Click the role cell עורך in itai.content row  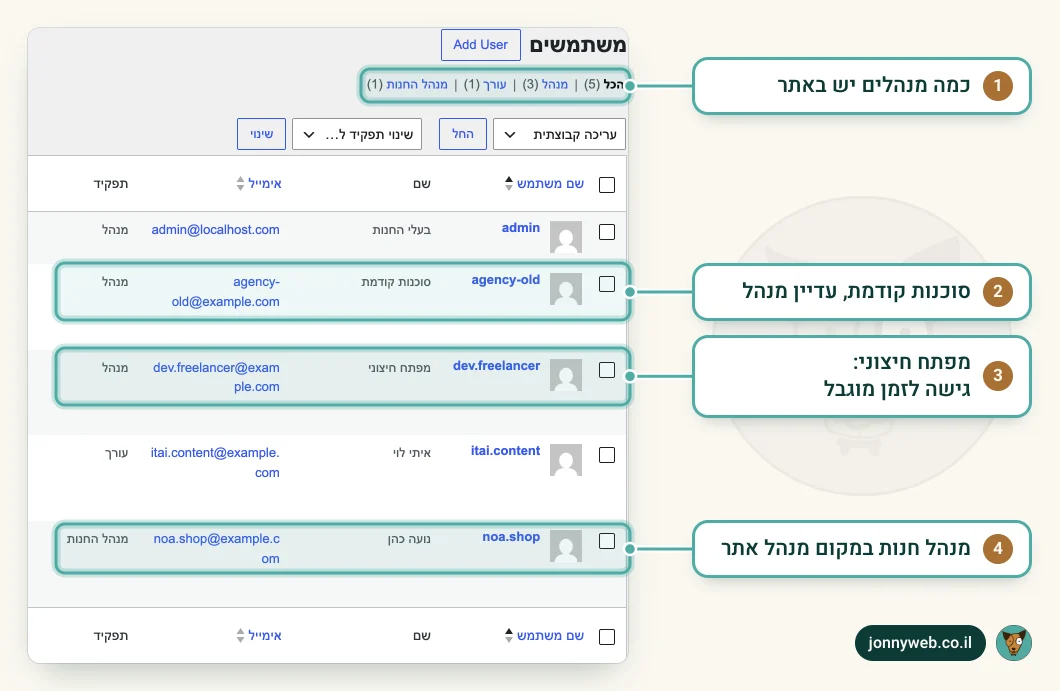[x=116, y=453]
